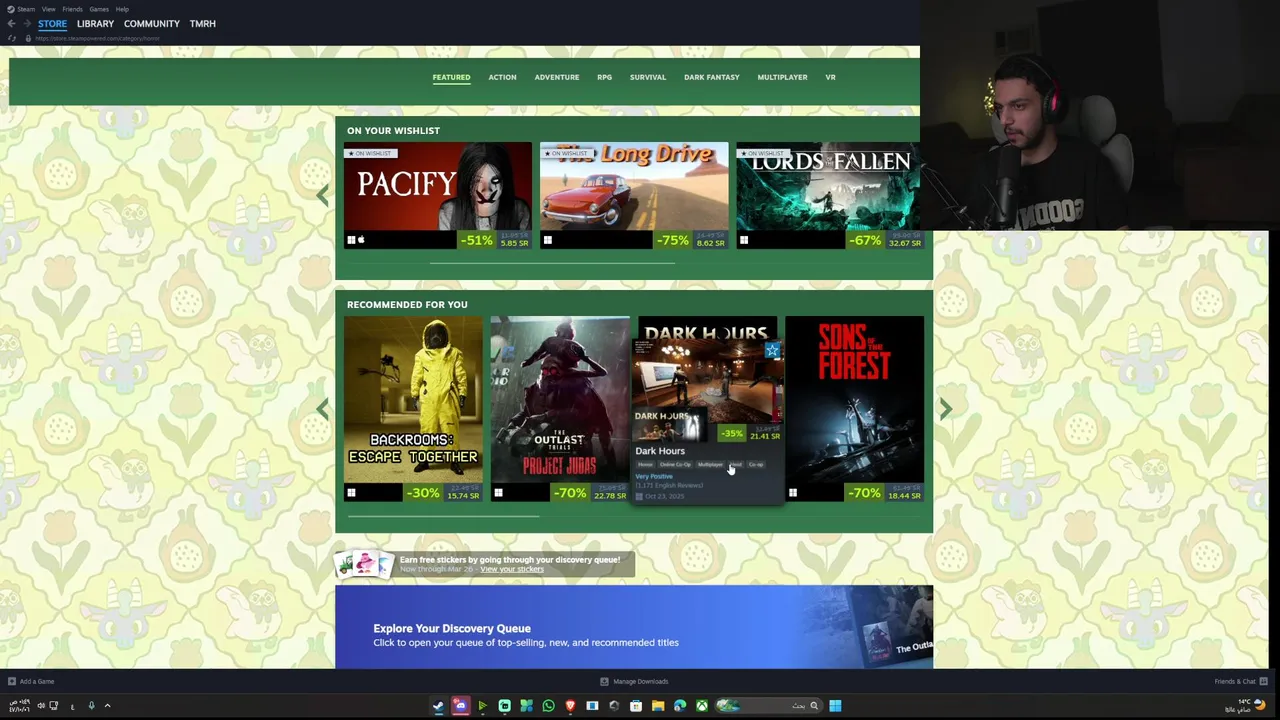Click the wishlist star on Dark Hours

(x=772, y=351)
